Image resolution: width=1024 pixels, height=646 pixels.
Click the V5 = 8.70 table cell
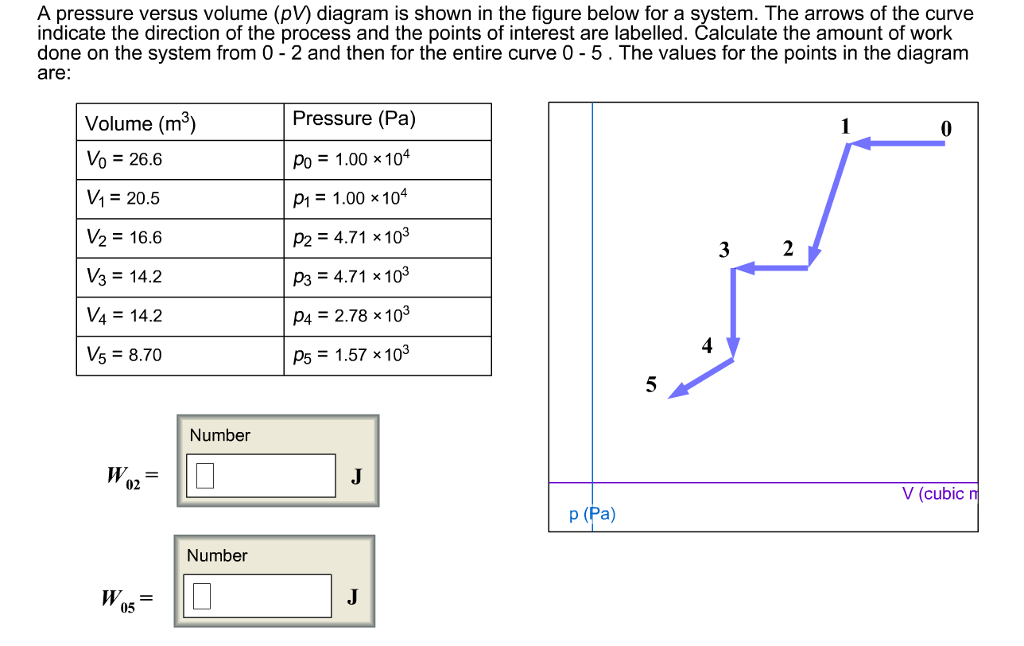coord(180,355)
